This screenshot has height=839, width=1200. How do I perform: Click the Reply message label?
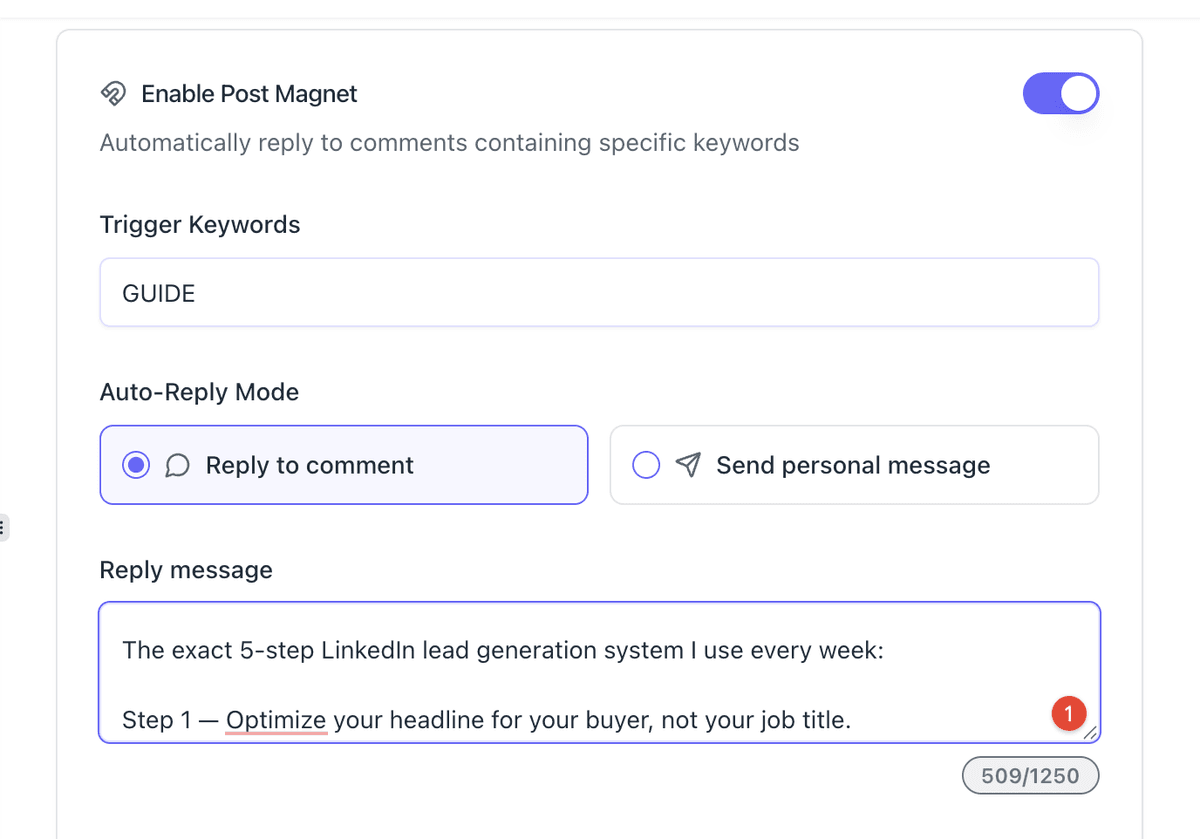(186, 570)
